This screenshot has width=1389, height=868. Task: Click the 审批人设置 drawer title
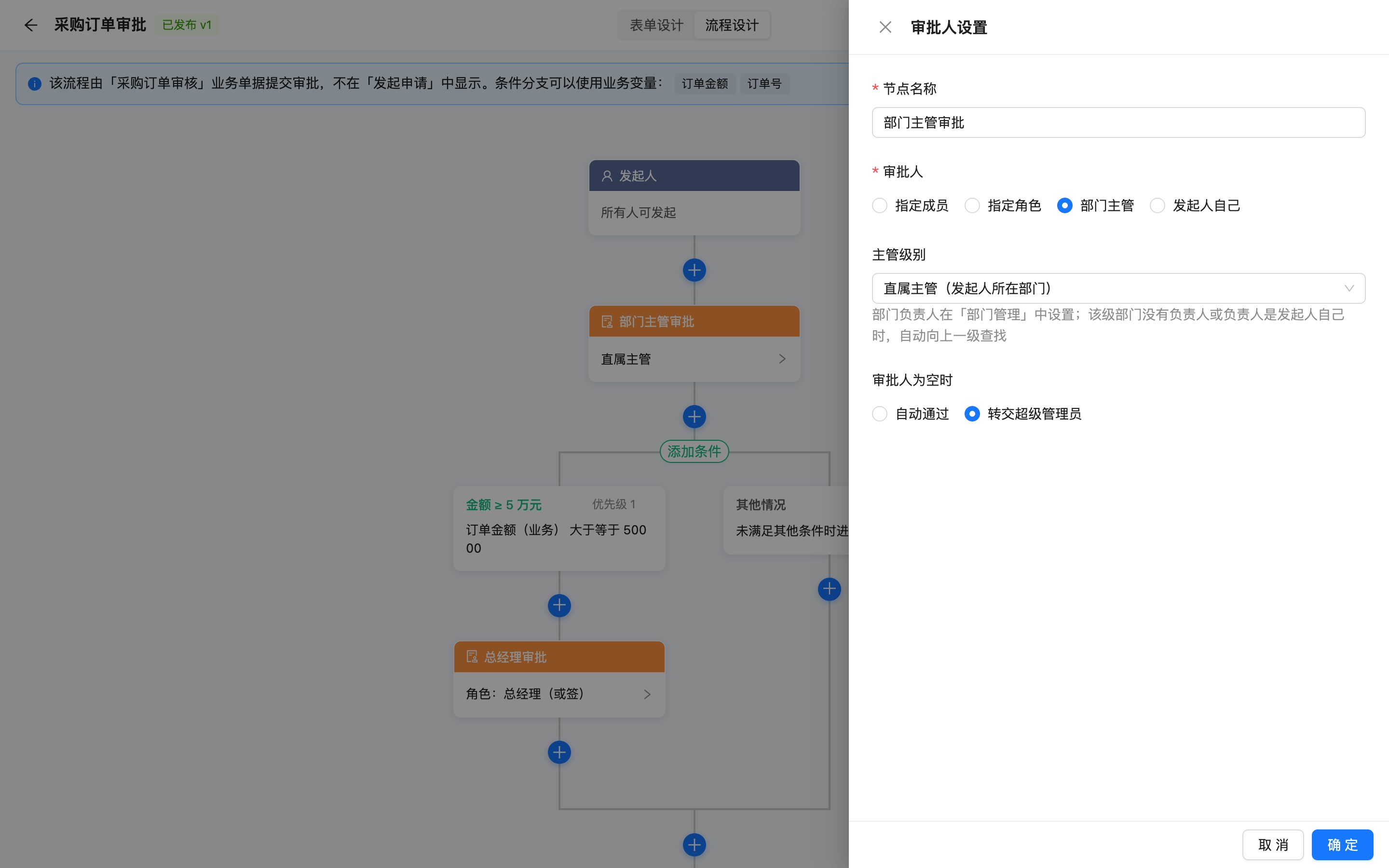pyautogui.click(x=948, y=27)
